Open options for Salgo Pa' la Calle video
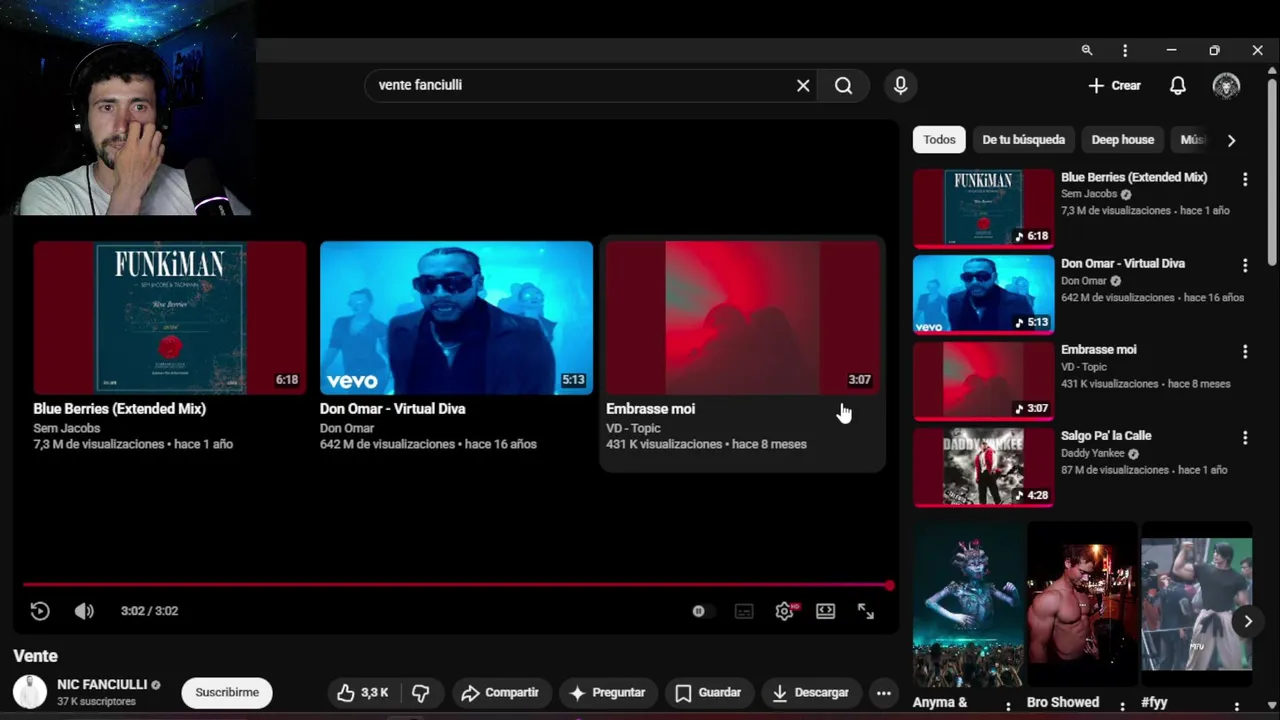This screenshot has width=1280, height=720. point(1245,437)
